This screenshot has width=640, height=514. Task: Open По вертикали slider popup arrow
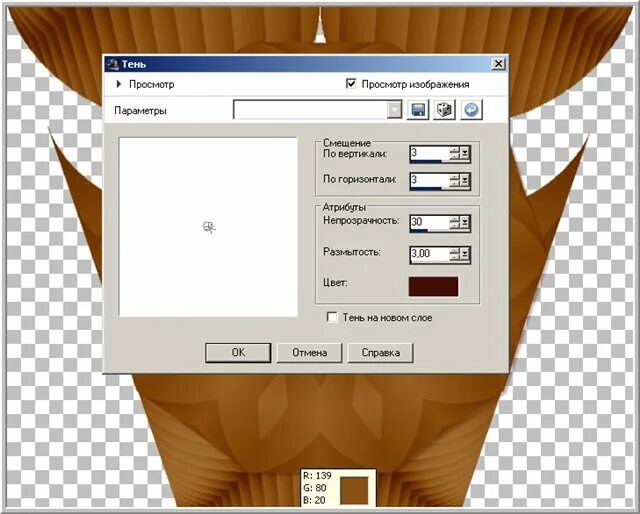point(465,154)
